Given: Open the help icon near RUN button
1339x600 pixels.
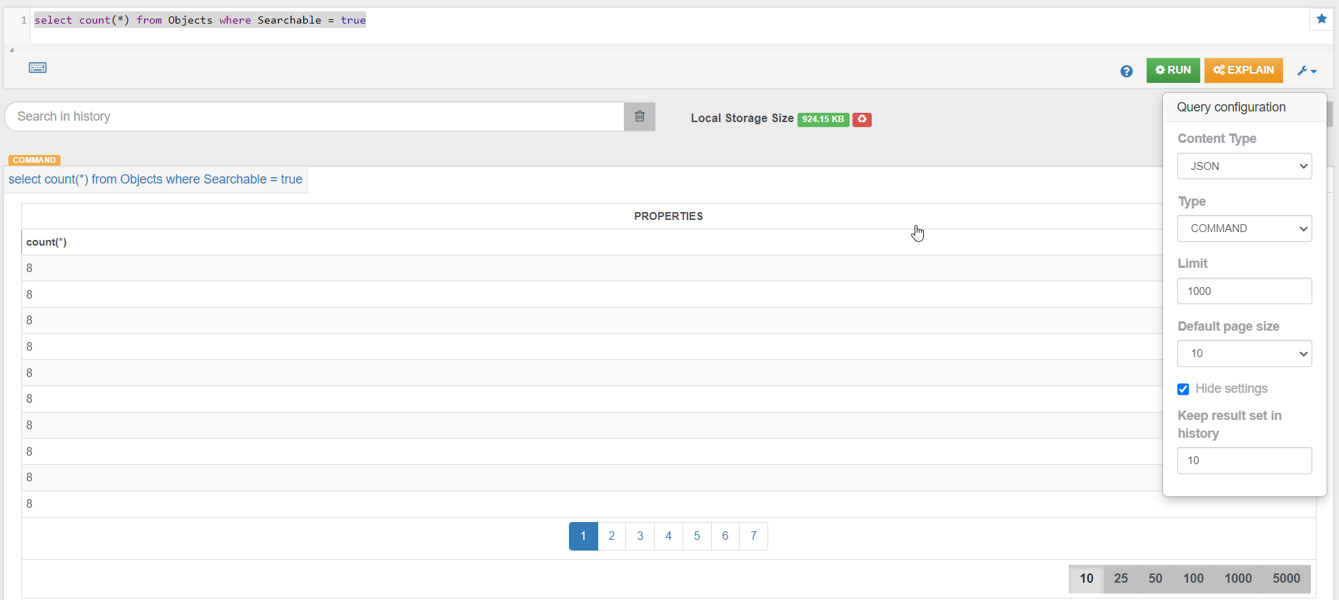Looking at the screenshot, I should tap(1126, 70).
